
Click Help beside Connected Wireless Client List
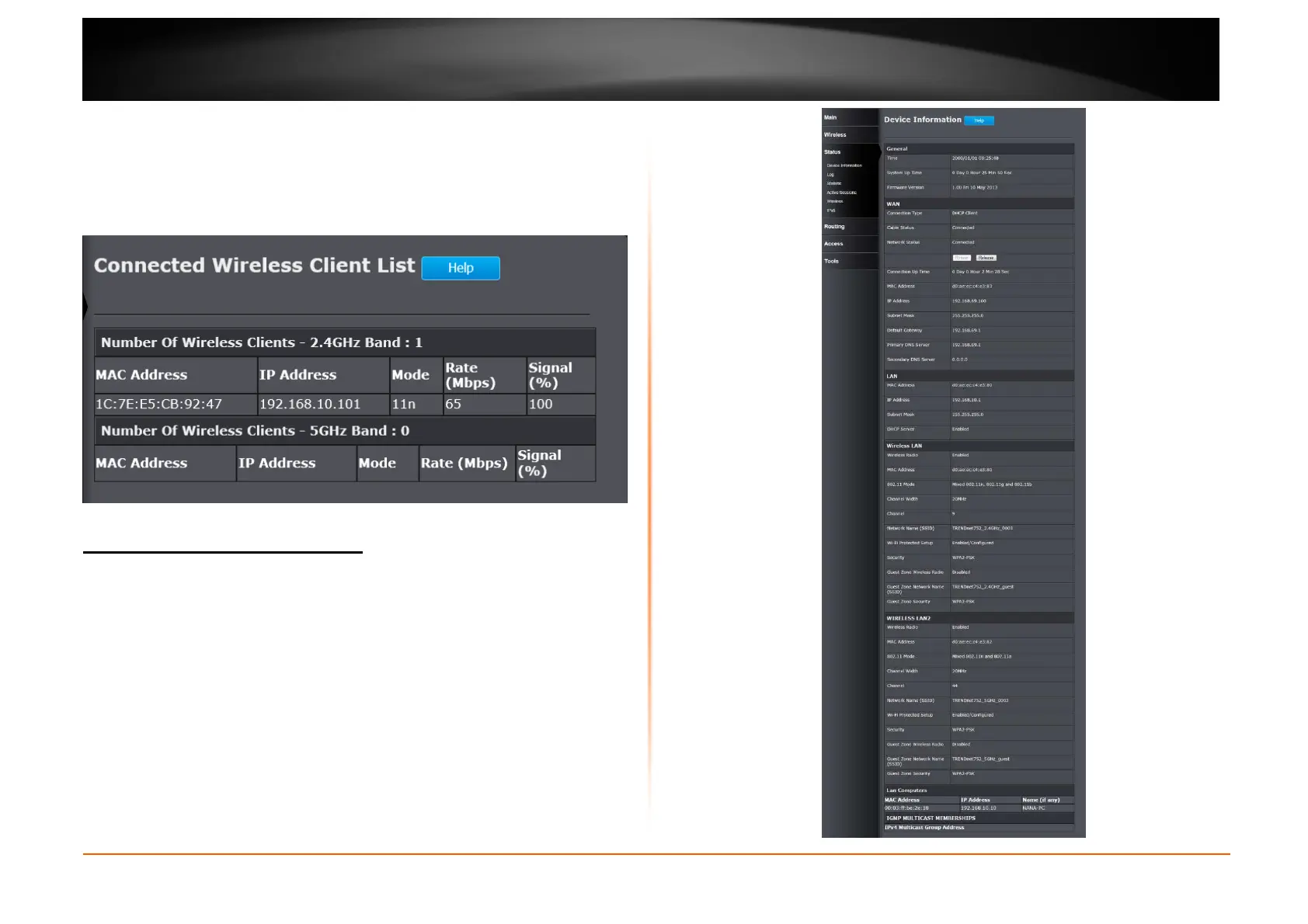(461, 268)
